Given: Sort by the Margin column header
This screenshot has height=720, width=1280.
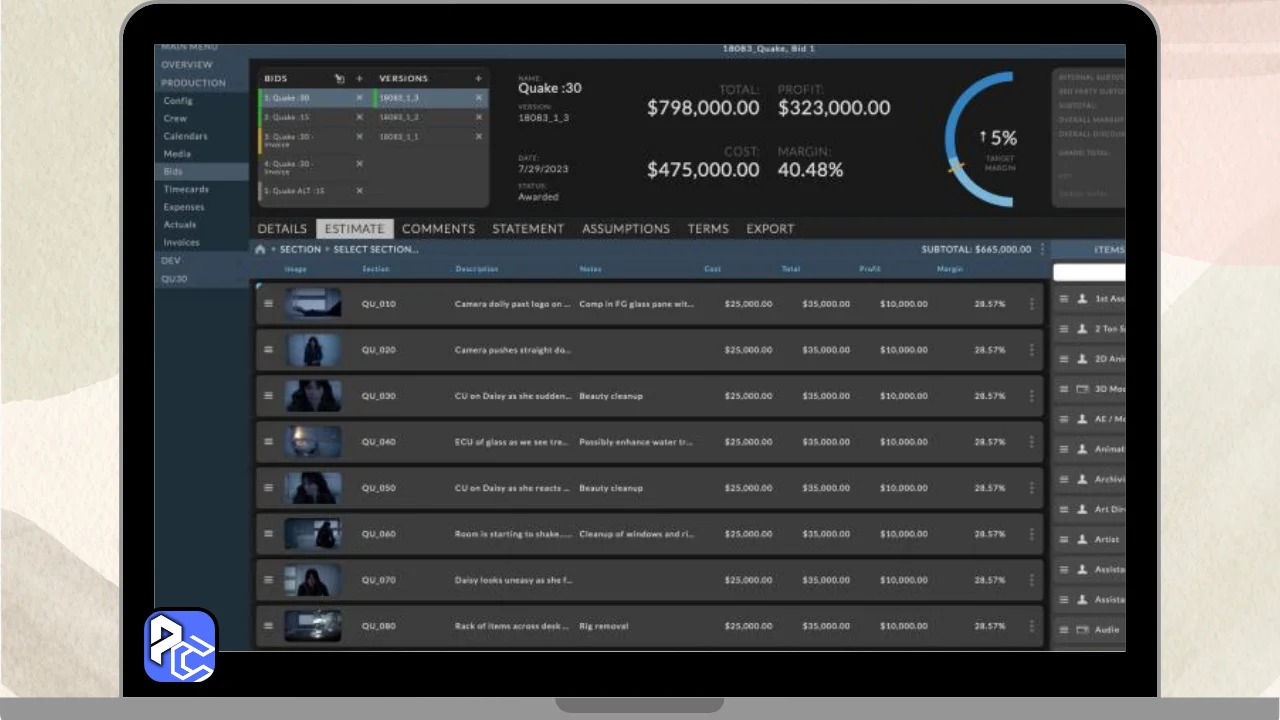Looking at the screenshot, I should tap(950, 269).
